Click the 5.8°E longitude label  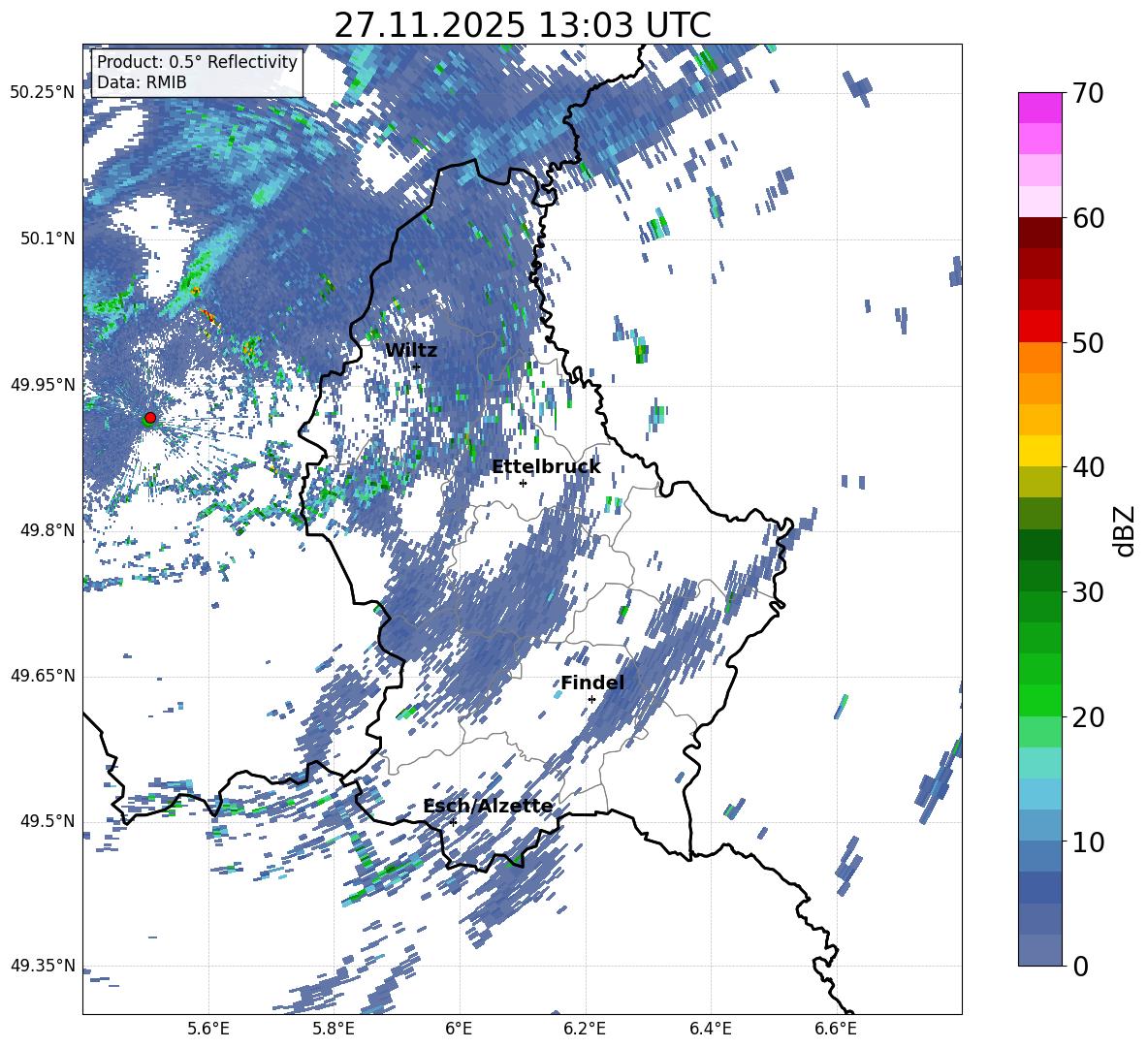coord(334,1030)
